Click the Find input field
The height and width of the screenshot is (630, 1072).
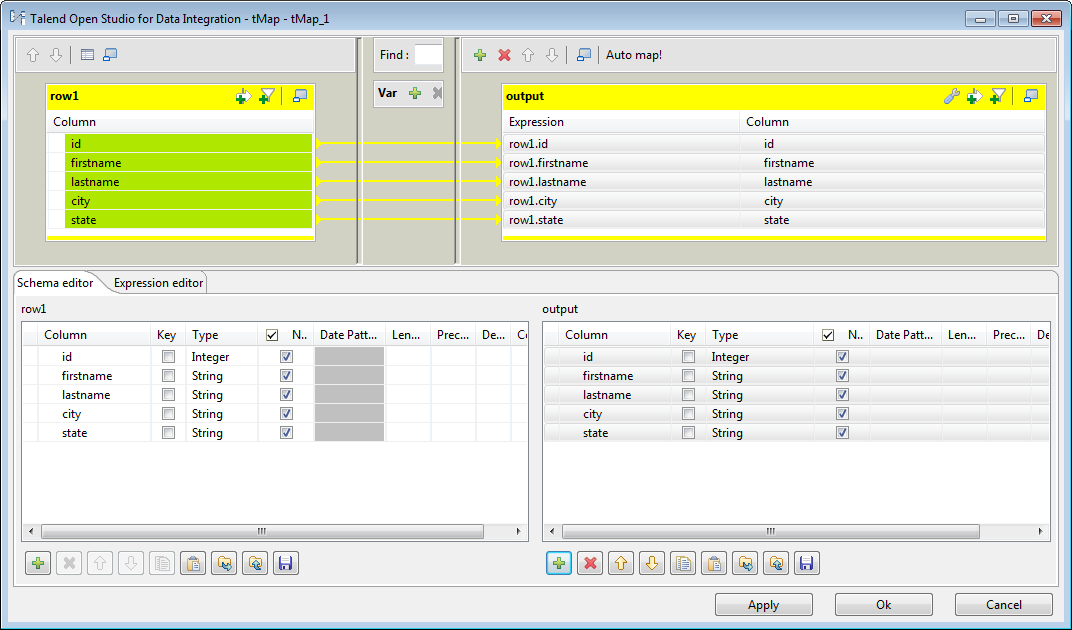[x=428, y=55]
